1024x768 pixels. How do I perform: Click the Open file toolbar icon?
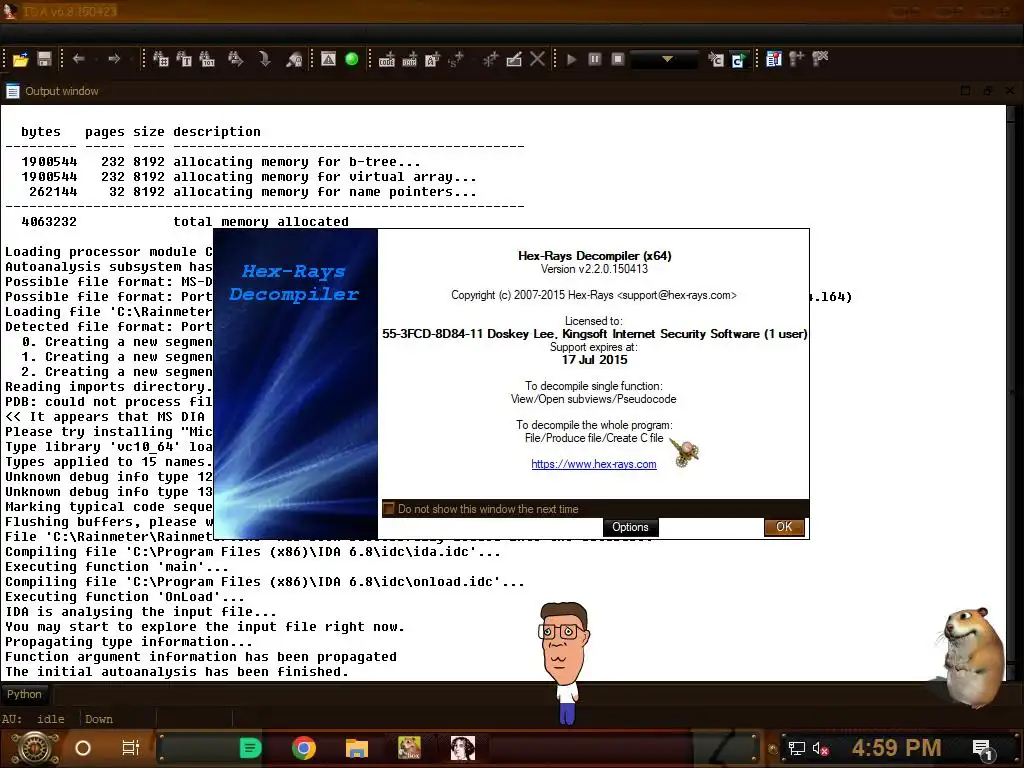coord(20,59)
